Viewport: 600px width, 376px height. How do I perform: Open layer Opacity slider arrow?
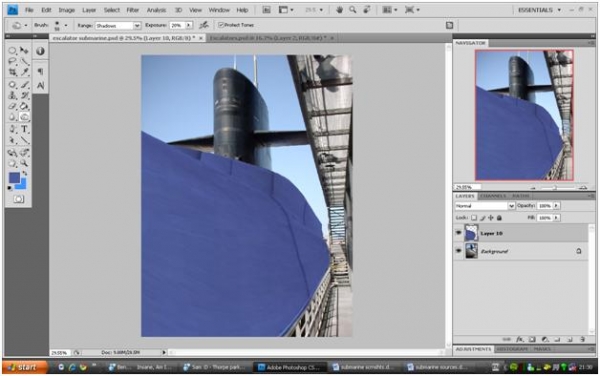556,206
